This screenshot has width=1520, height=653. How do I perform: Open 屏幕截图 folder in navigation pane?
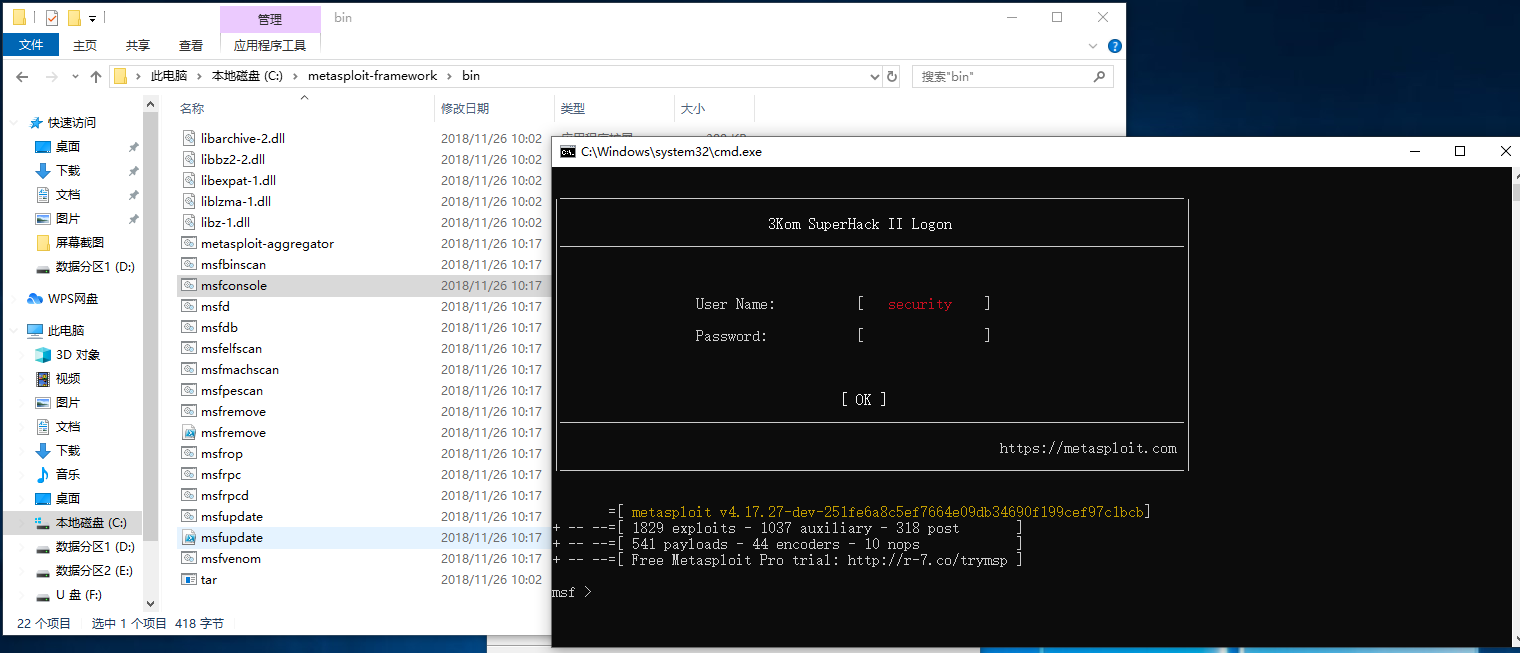coord(79,243)
